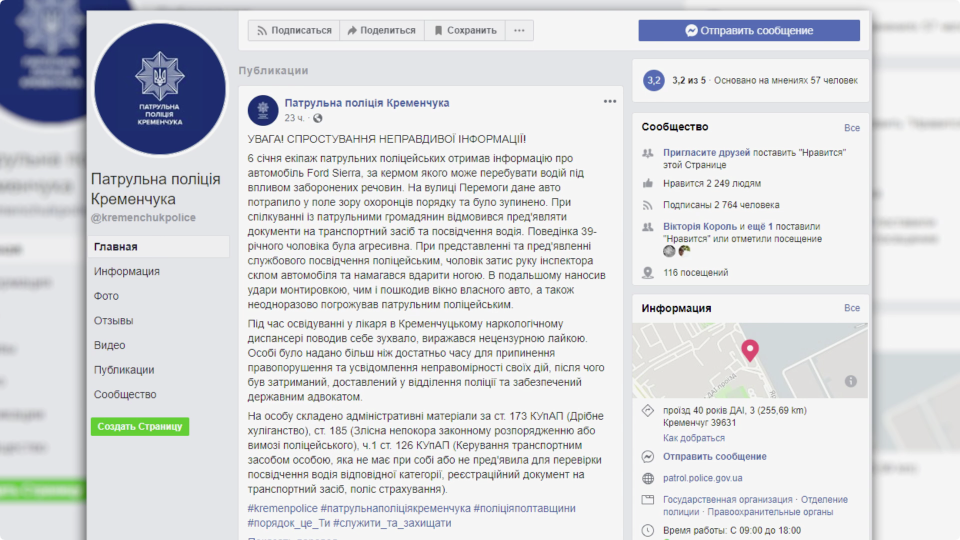Click the first friend avatar thumbnail
This screenshot has height=540, width=960.
pyautogui.click(x=669, y=250)
